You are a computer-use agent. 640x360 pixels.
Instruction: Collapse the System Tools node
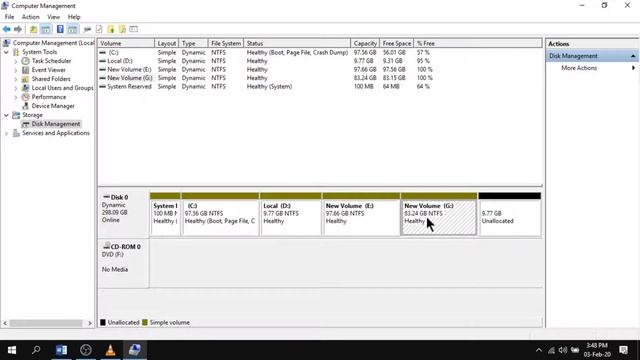tap(6, 52)
